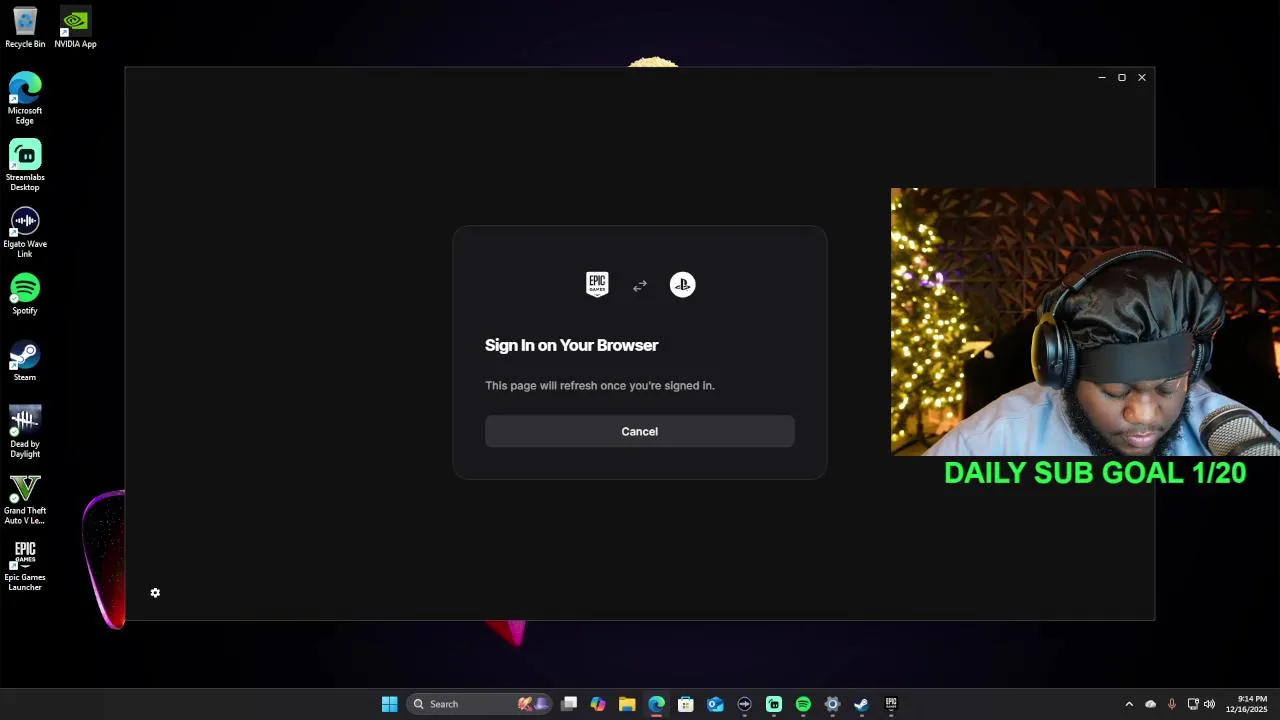Open Recycle Bin desktop icon
This screenshot has width=1280, height=720.
click(x=25, y=28)
